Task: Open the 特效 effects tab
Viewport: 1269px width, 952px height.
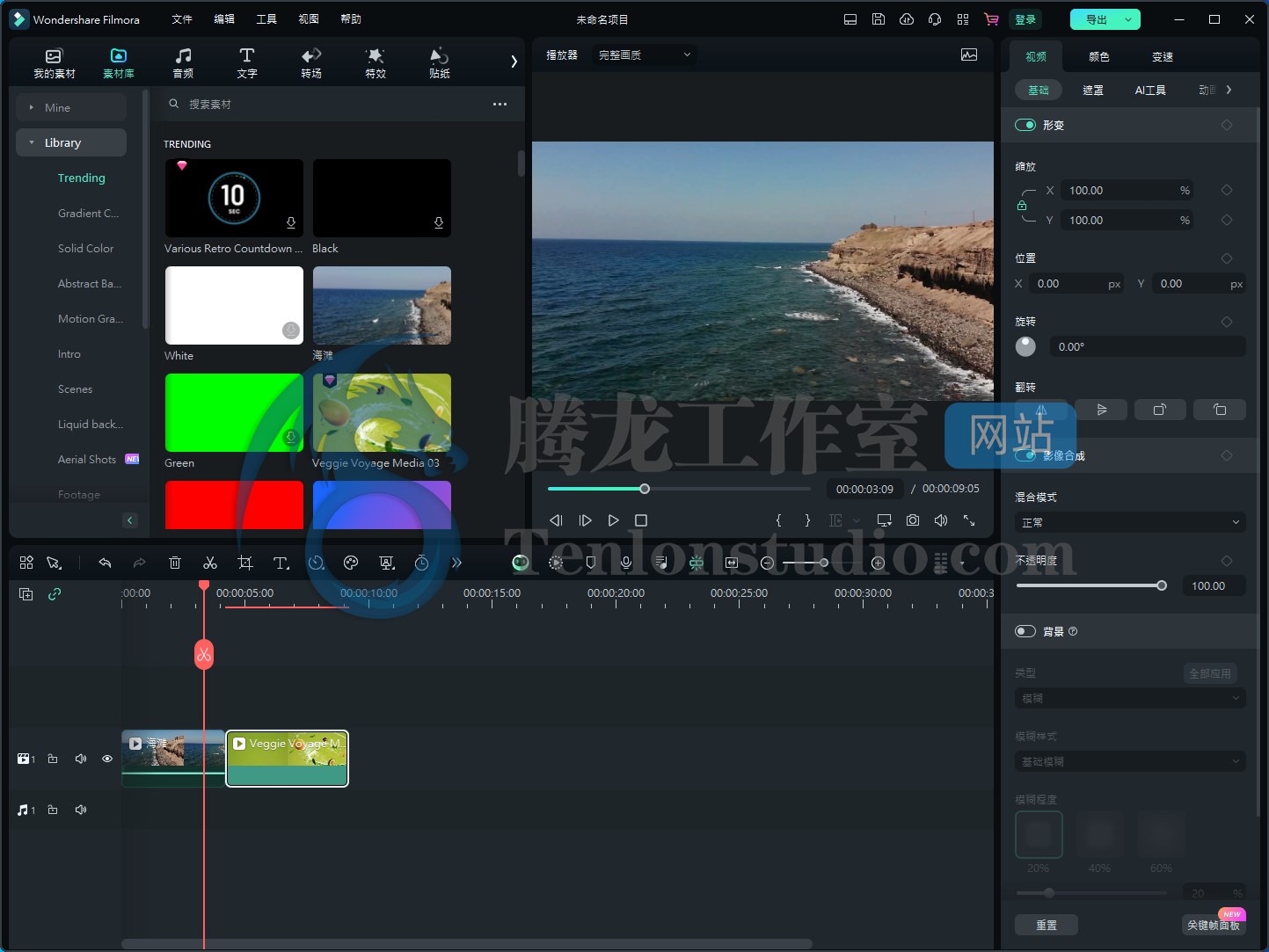Action: pyautogui.click(x=376, y=63)
